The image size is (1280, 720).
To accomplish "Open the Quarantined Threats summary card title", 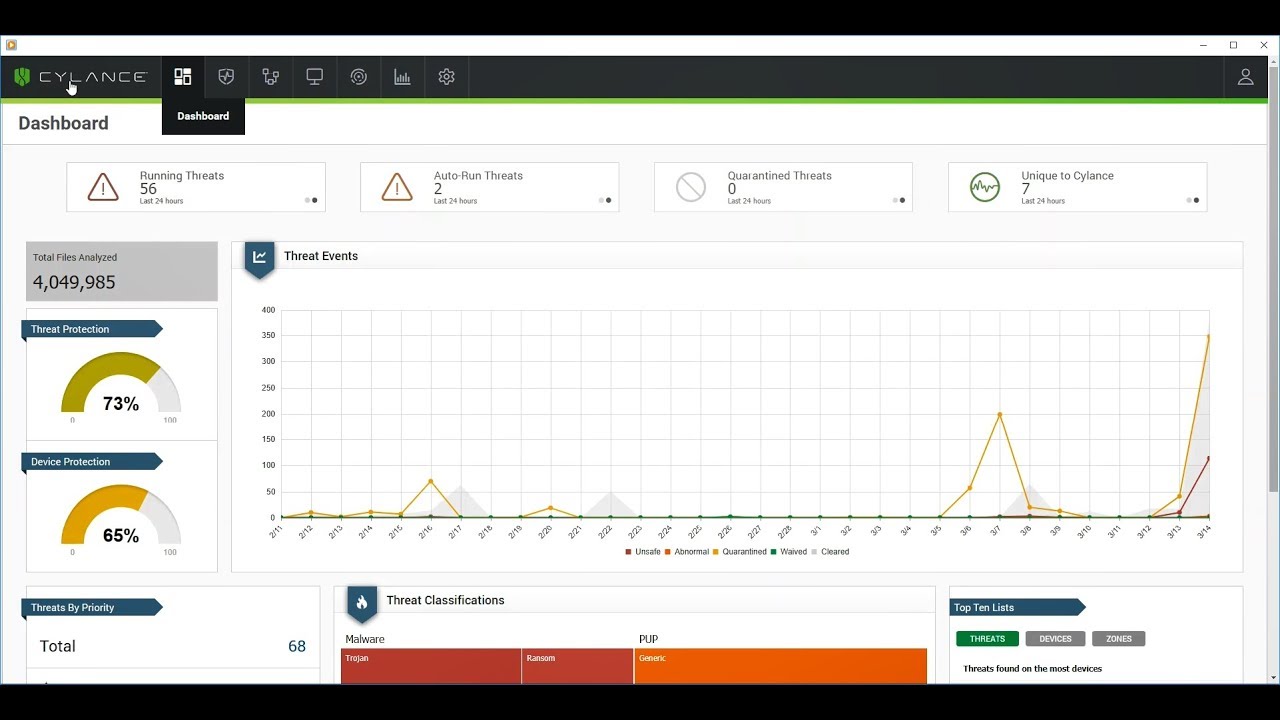I will click(x=780, y=176).
